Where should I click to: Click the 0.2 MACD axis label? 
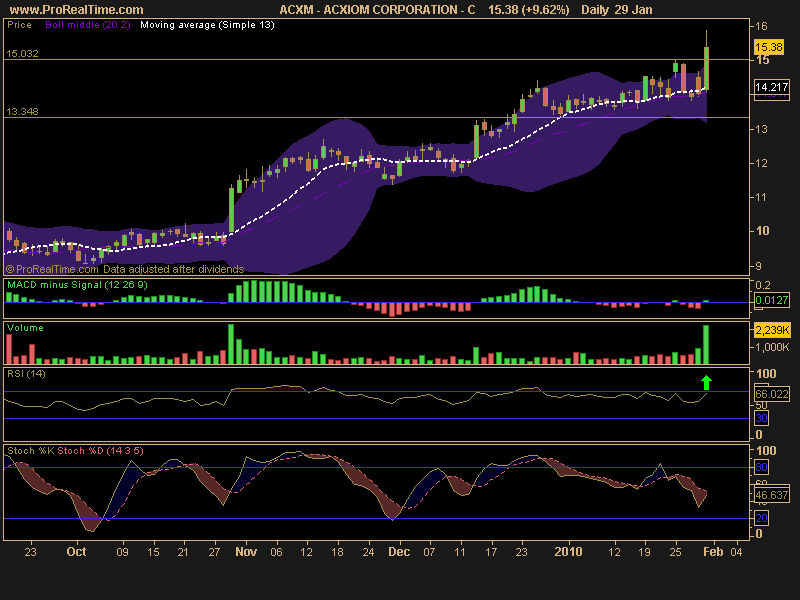(x=762, y=285)
